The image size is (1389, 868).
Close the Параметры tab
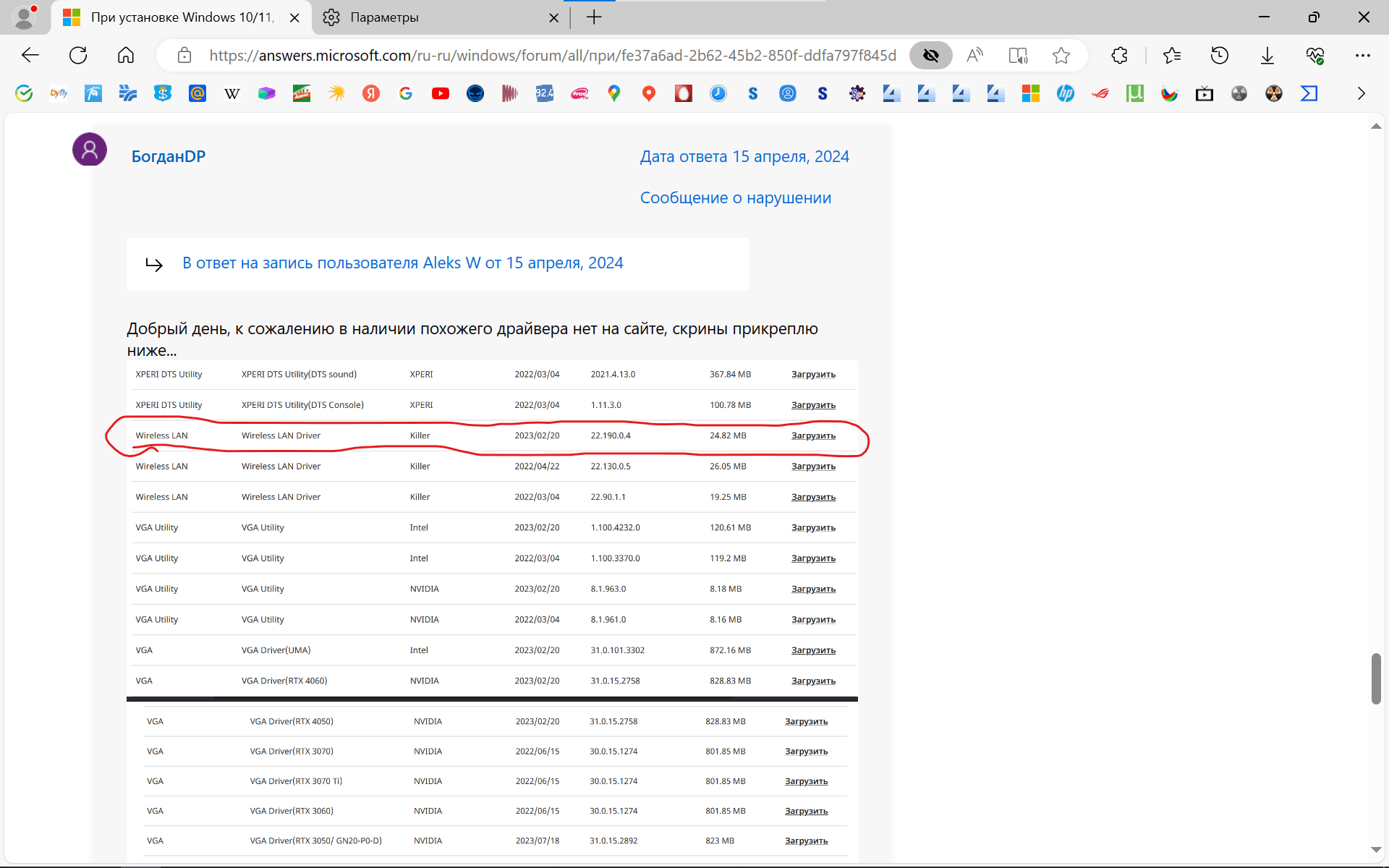[554, 18]
